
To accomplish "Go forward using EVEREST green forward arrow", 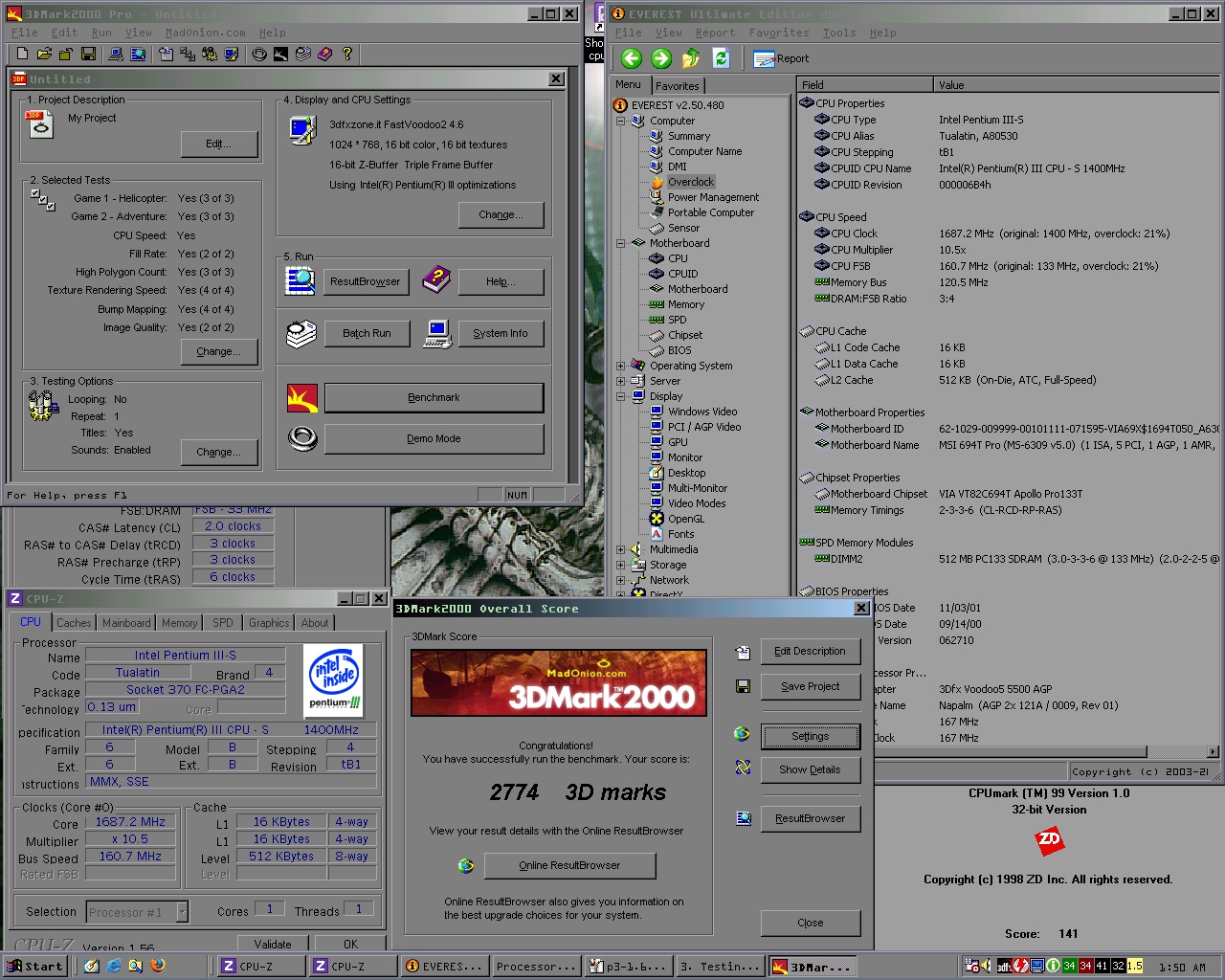I will [661, 58].
